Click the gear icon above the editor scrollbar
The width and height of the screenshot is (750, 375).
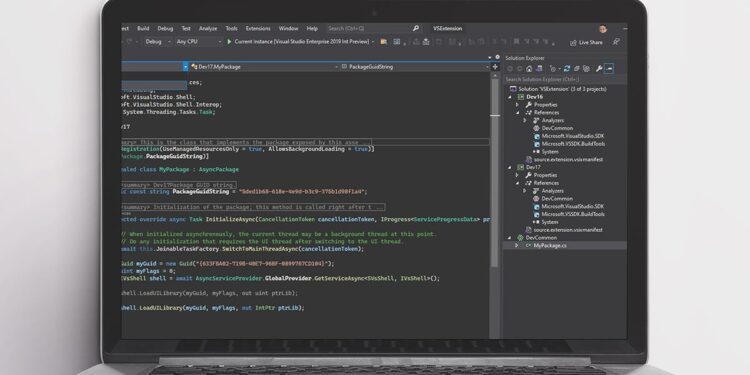[x=497, y=57]
